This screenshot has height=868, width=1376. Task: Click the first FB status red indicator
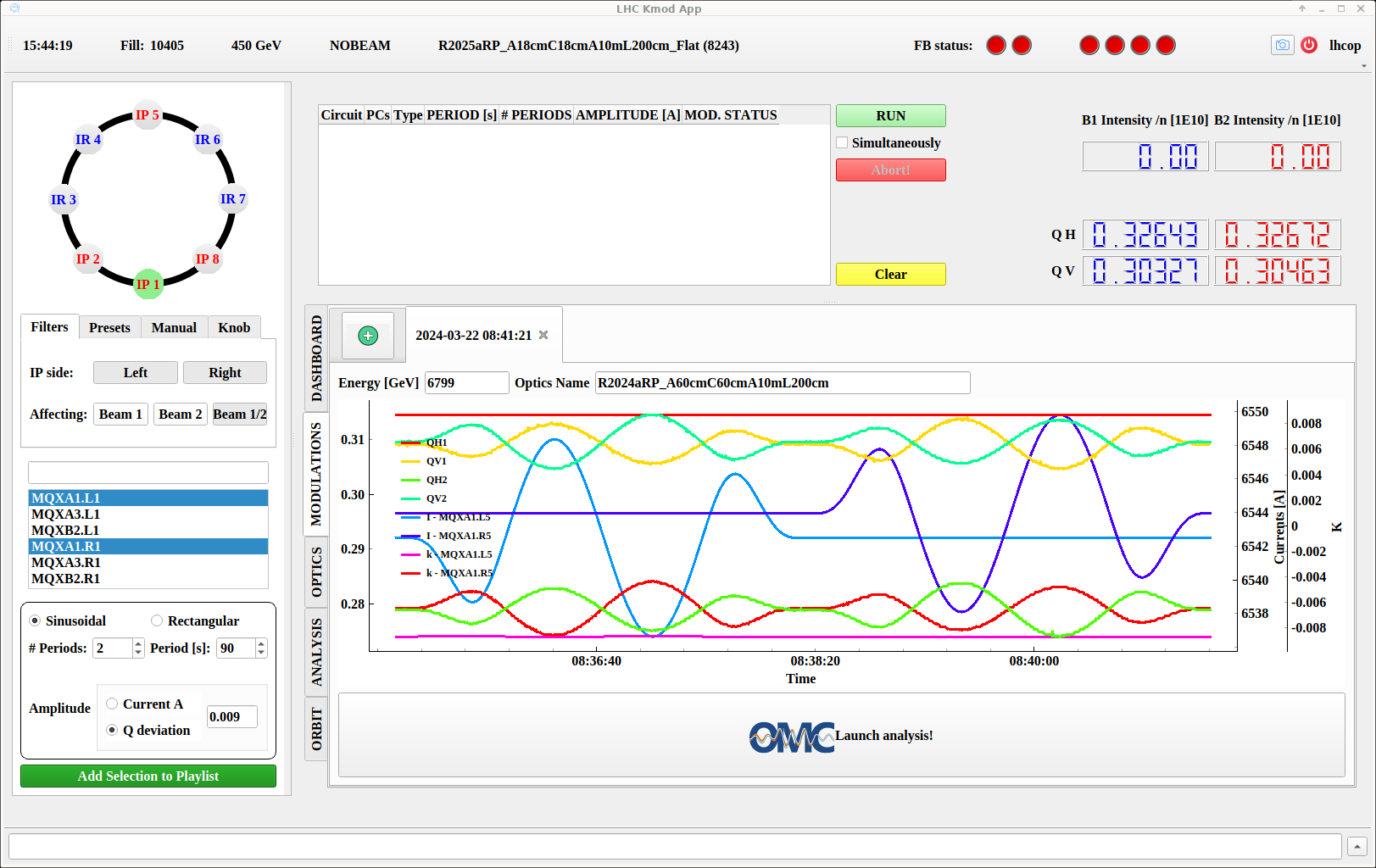click(996, 45)
